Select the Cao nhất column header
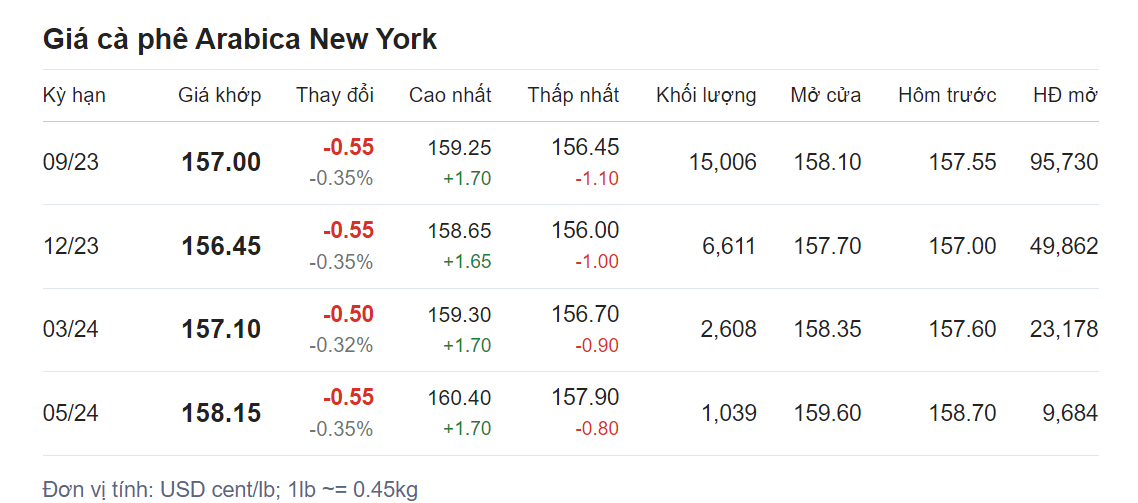 (450, 96)
